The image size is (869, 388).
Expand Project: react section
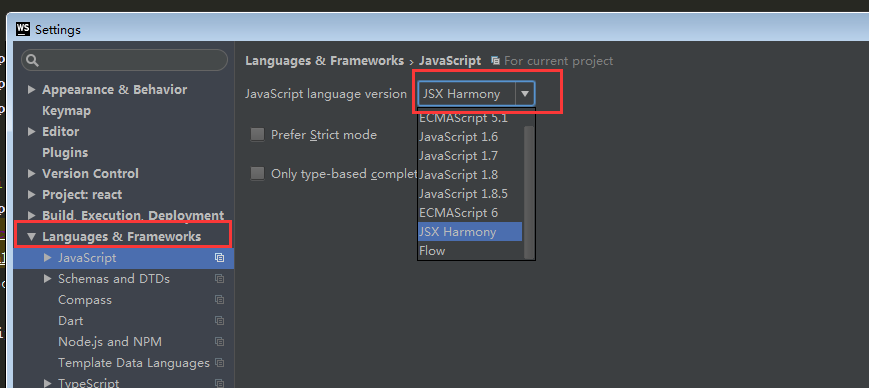[32, 195]
